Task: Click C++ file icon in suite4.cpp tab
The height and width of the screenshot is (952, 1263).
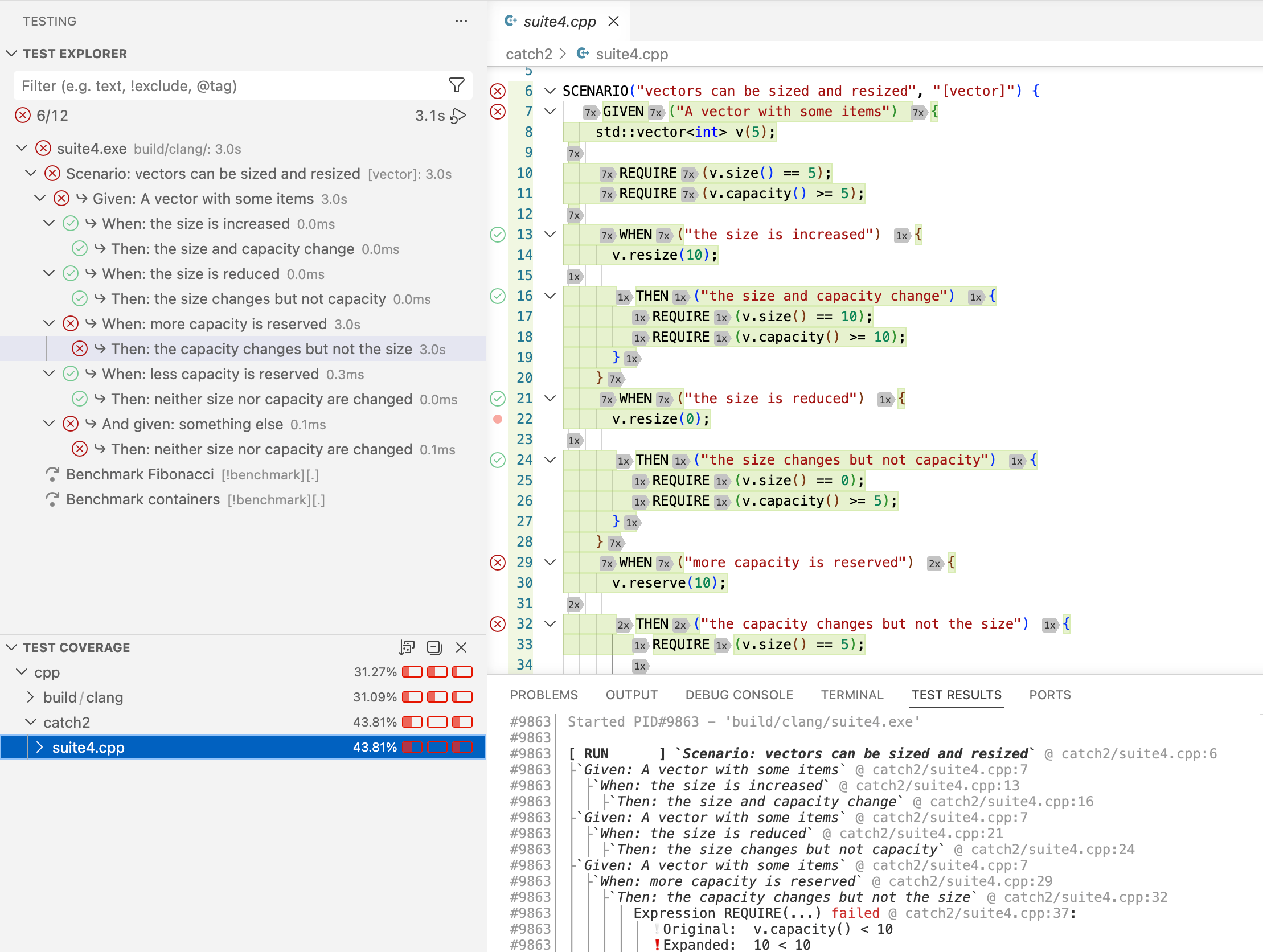Action: 510,21
